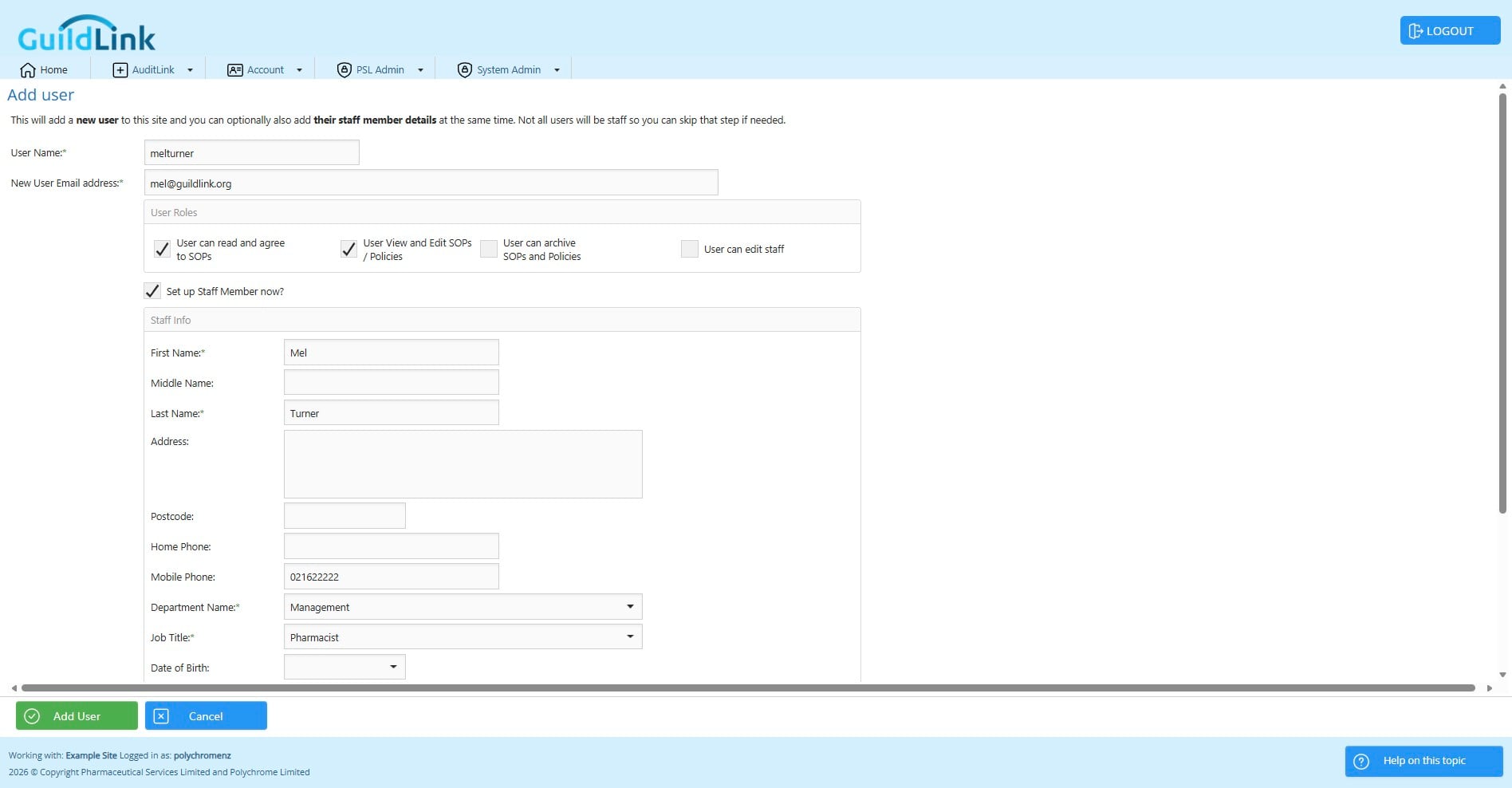Expand the System Admin menu arrow

[557, 70]
